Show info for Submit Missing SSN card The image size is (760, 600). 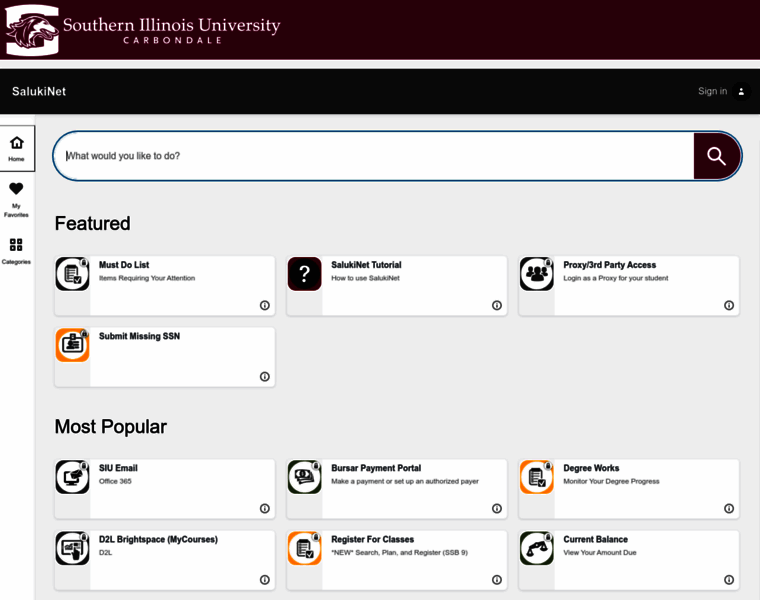[265, 377]
